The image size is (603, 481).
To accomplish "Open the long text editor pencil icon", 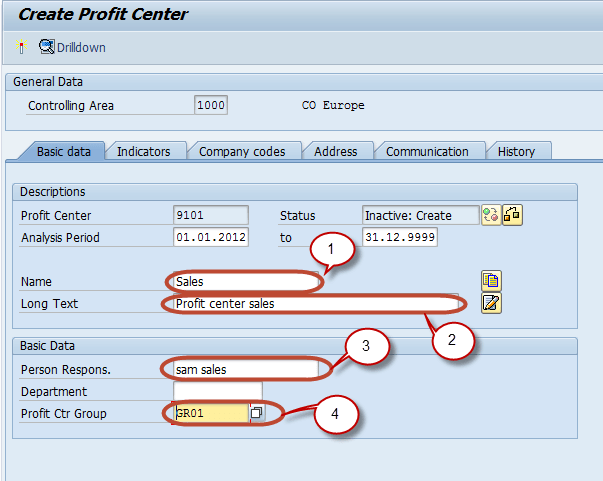I will pyautogui.click(x=491, y=302).
